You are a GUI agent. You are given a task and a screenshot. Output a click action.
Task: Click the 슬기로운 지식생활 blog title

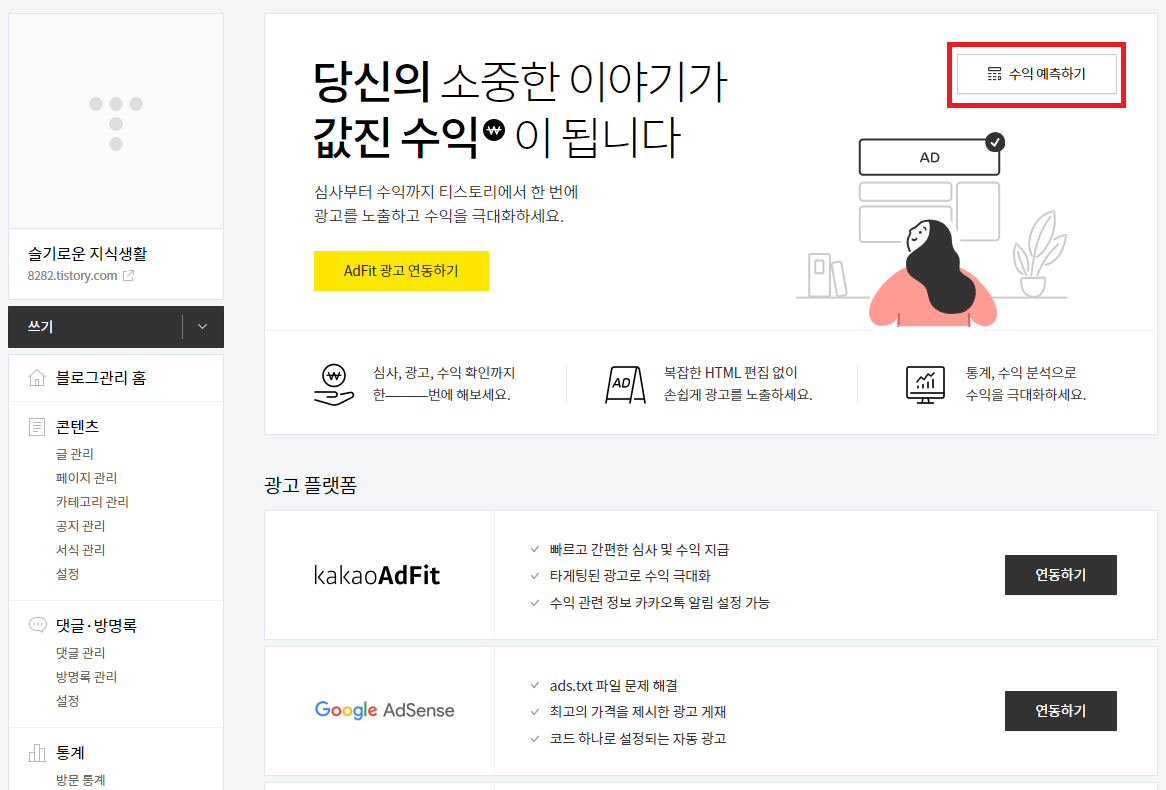87,254
